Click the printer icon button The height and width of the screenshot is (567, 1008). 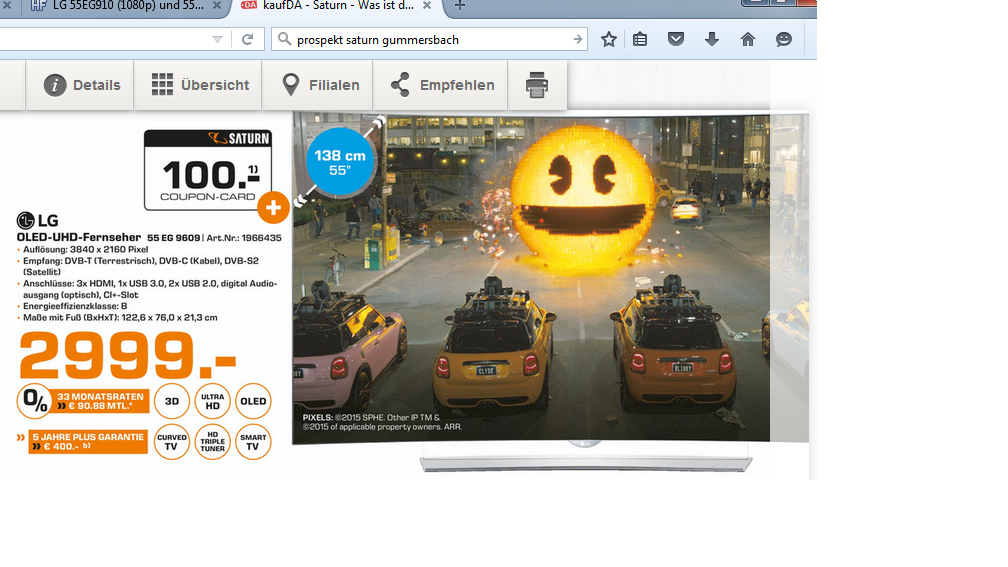click(537, 85)
